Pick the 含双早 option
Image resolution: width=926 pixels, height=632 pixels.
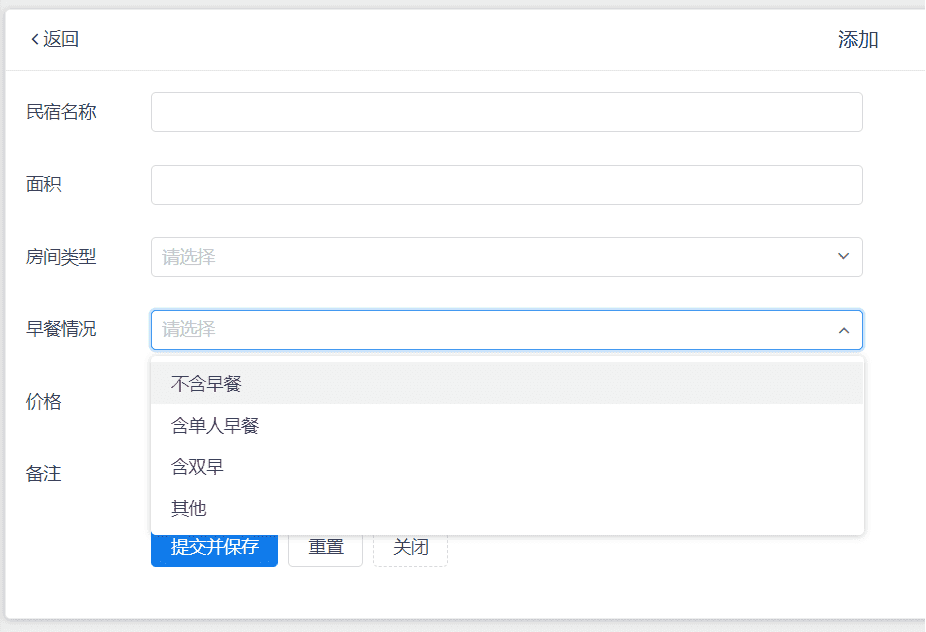197,467
